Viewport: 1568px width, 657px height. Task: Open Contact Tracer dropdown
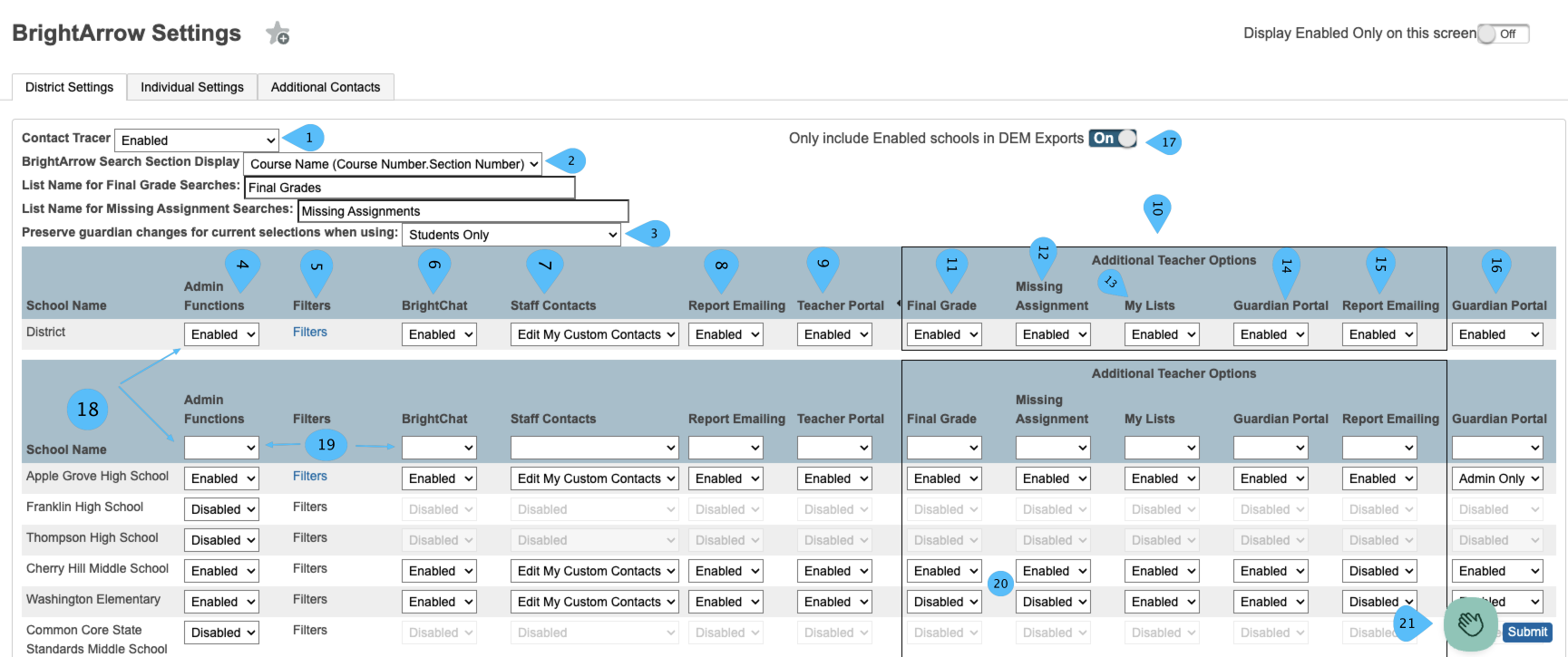(x=197, y=140)
